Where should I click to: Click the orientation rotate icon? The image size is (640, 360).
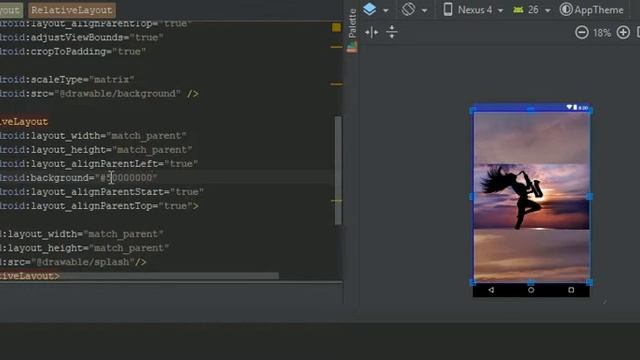[409, 9]
